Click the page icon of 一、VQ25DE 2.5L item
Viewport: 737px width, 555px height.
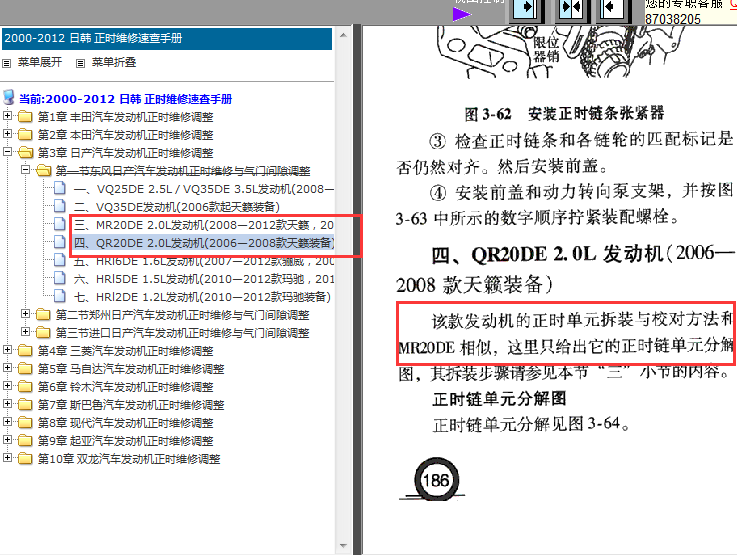(60, 188)
